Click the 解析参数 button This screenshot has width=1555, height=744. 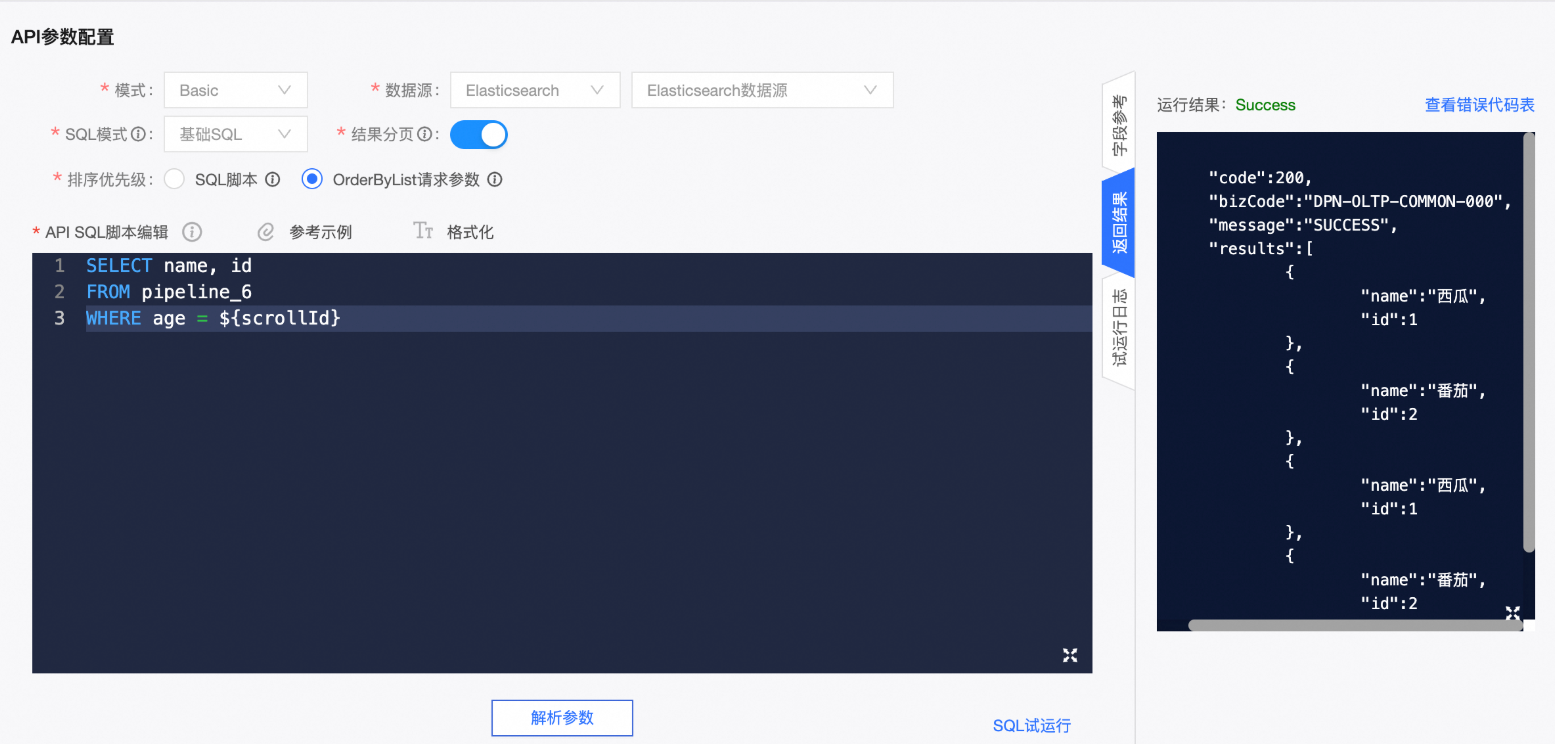point(562,718)
